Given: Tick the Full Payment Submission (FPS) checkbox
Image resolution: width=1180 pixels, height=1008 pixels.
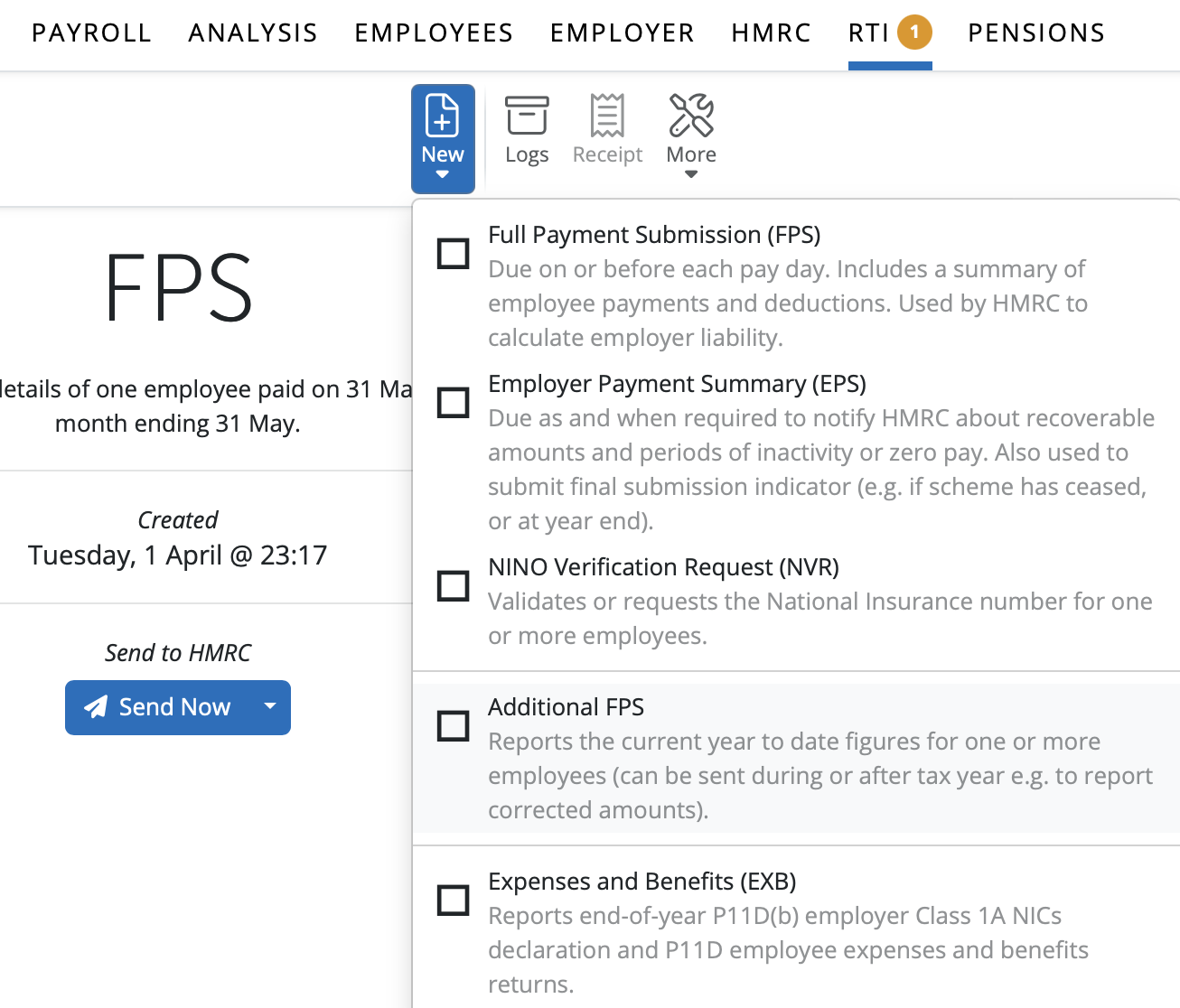Looking at the screenshot, I should [454, 253].
